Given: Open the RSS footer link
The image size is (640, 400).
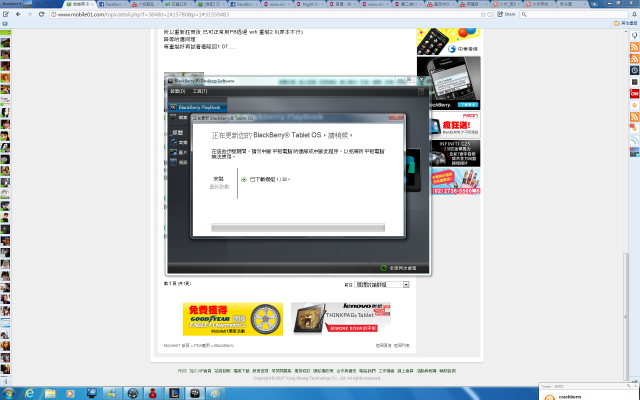Looking at the screenshot, I should (x=182, y=371).
